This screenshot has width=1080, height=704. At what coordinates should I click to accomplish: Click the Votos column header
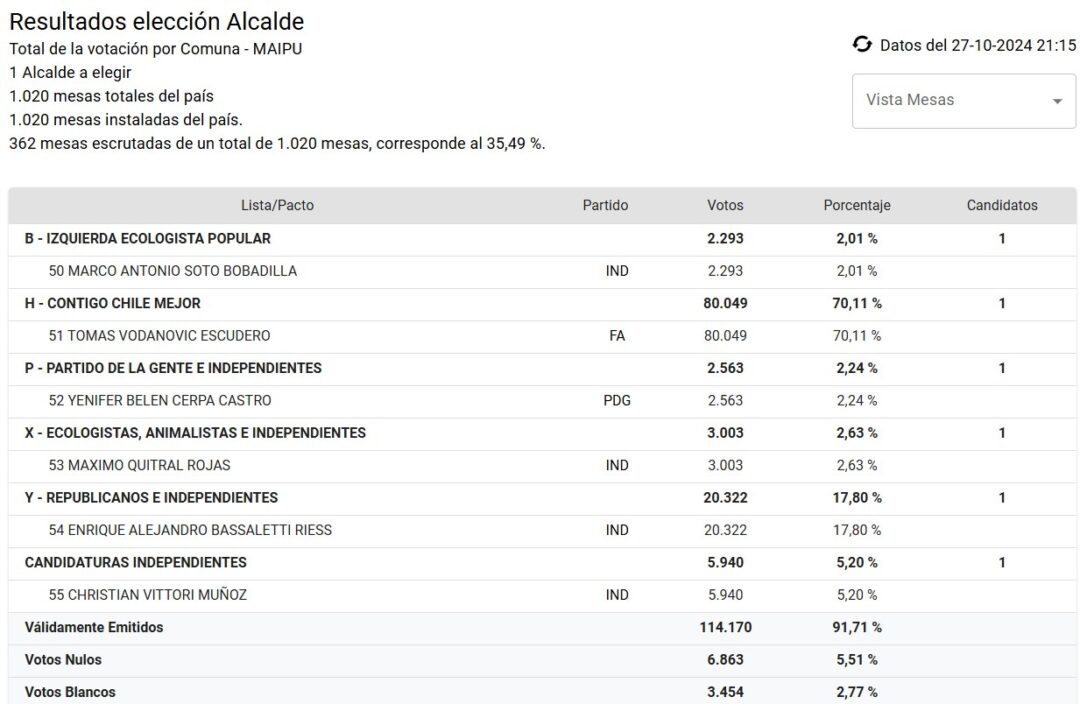tap(725, 205)
